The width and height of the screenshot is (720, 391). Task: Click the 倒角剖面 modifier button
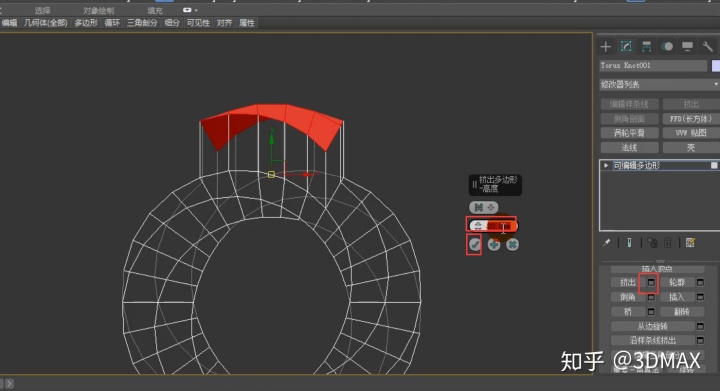pos(629,119)
